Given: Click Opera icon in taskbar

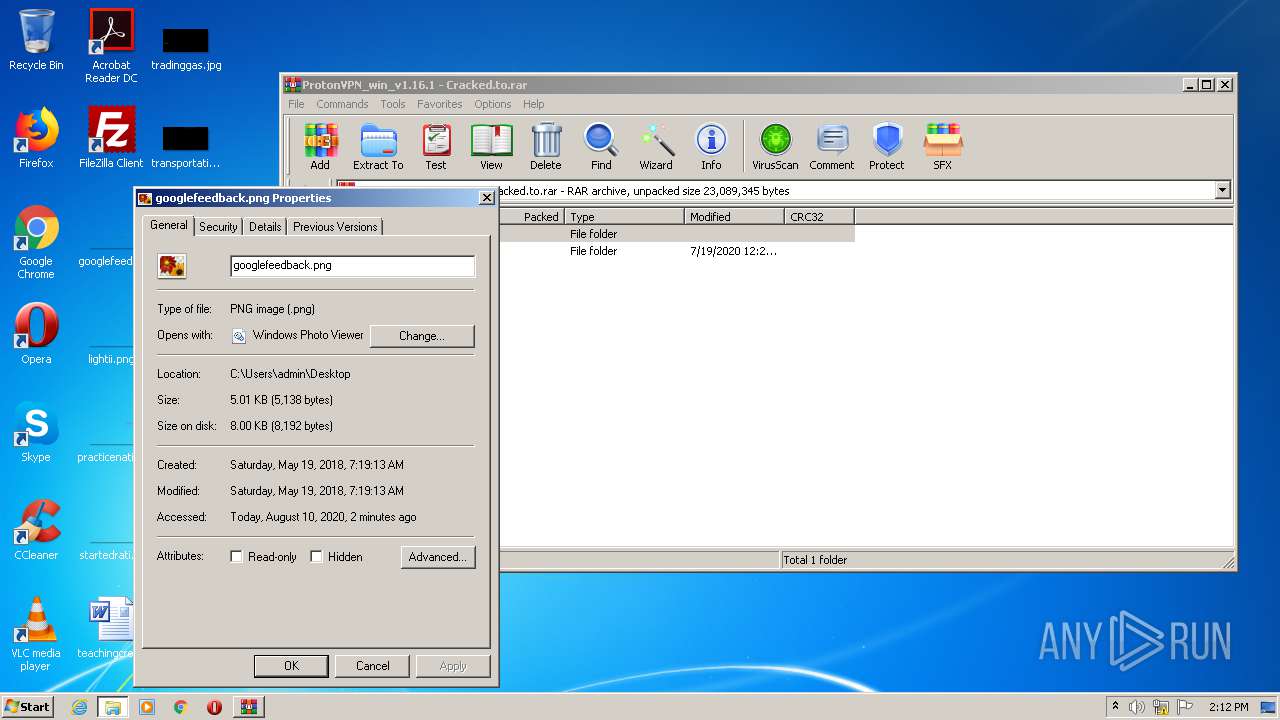Looking at the screenshot, I should tap(214, 707).
